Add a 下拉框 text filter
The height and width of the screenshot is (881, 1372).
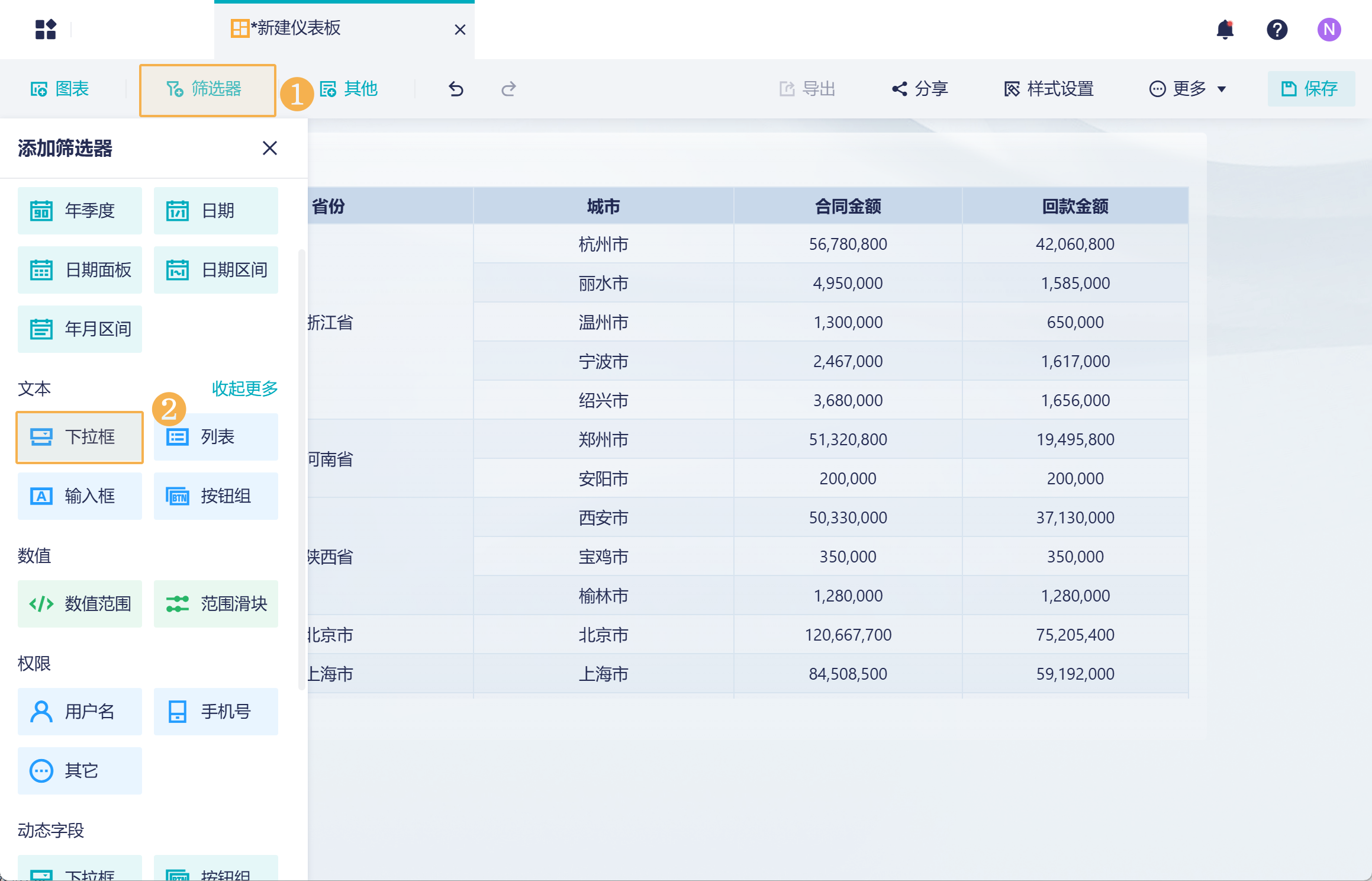(x=80, y=437)
